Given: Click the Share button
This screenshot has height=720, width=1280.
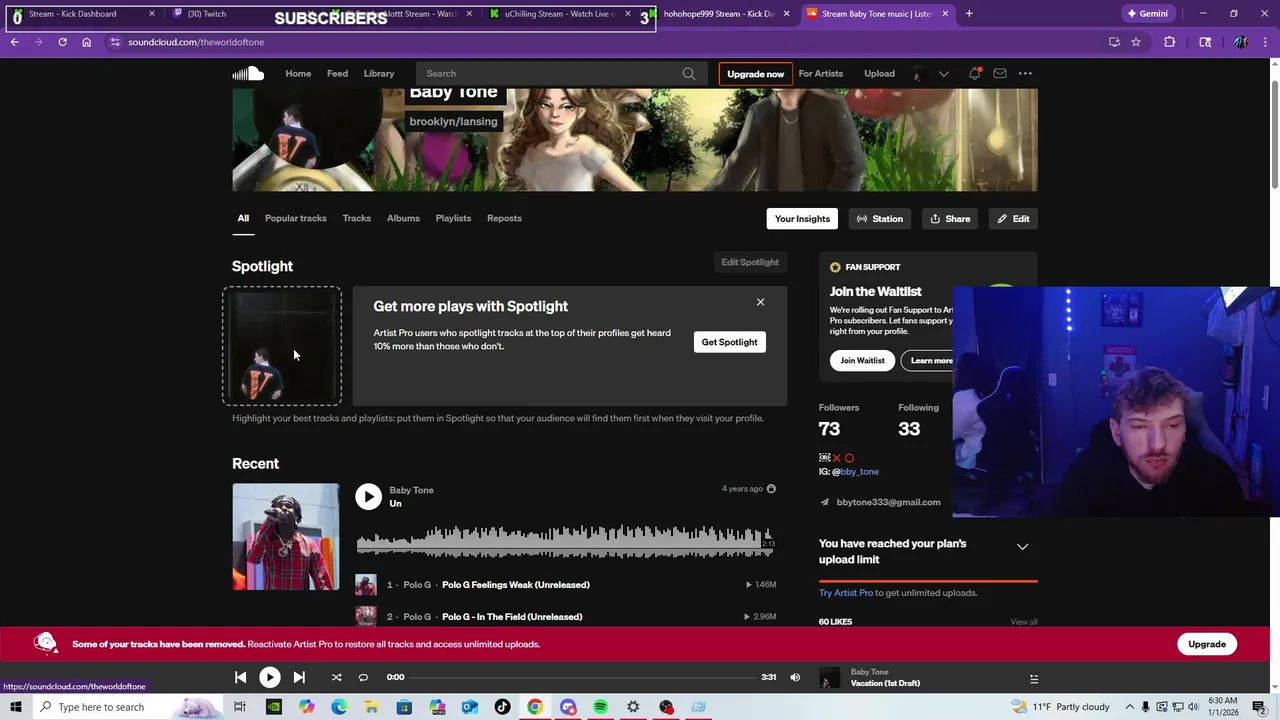Looking at the screenshot, I should (949, 218).
